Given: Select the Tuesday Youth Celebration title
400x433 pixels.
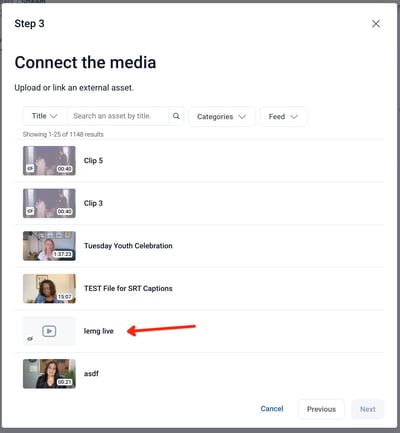Looking at the screenshot, I should (128, 246).
